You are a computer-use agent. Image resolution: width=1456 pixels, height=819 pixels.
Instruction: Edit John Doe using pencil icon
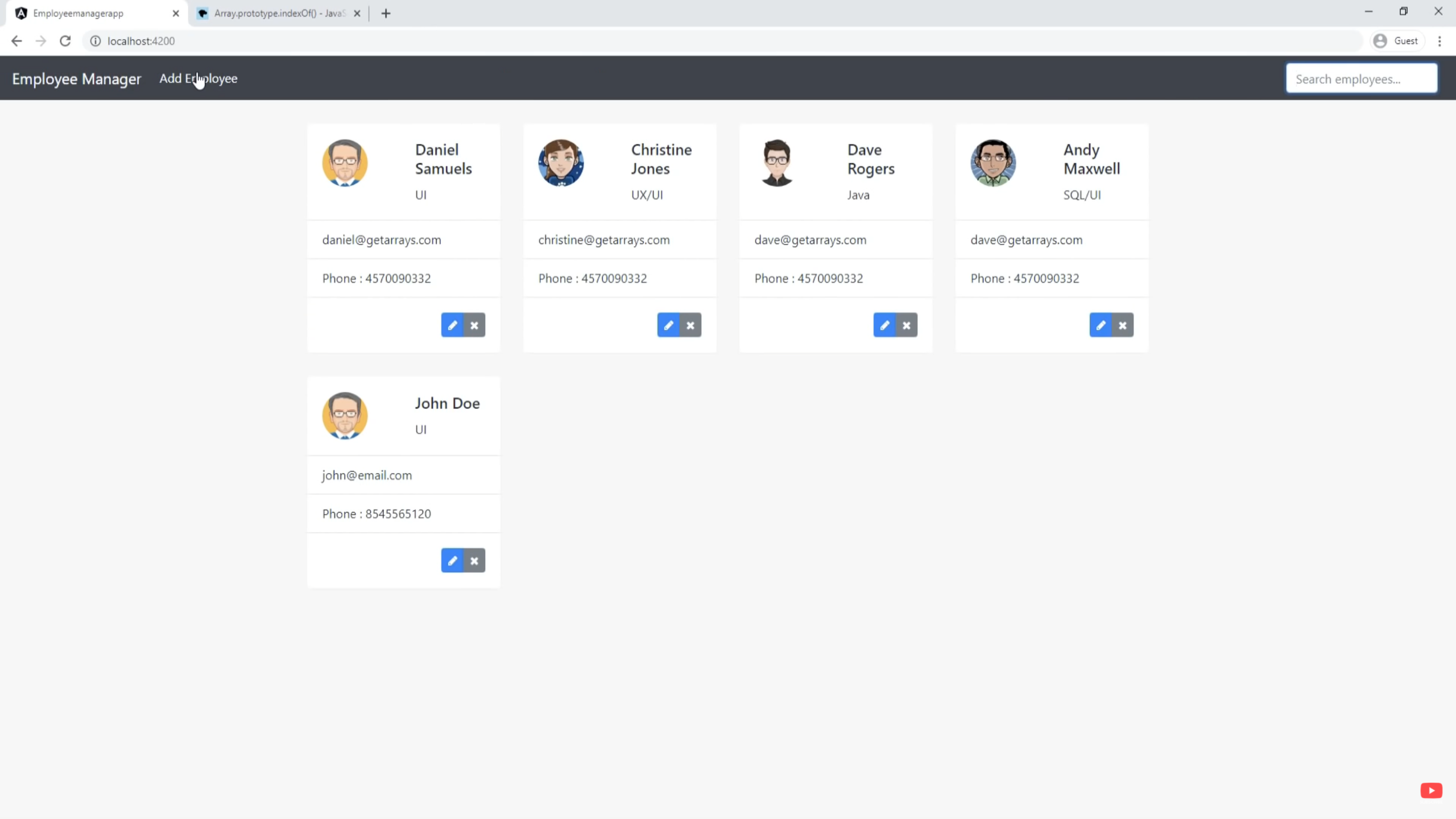(x=452, y=561)
